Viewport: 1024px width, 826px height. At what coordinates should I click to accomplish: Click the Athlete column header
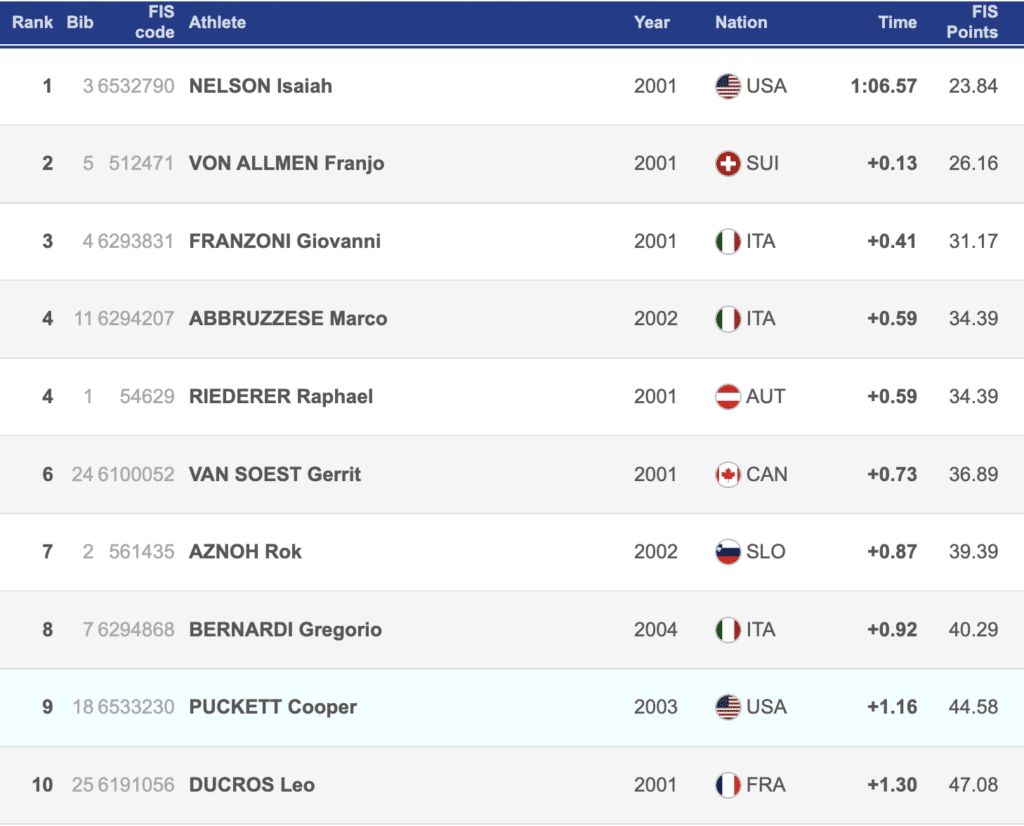point(217,22)
